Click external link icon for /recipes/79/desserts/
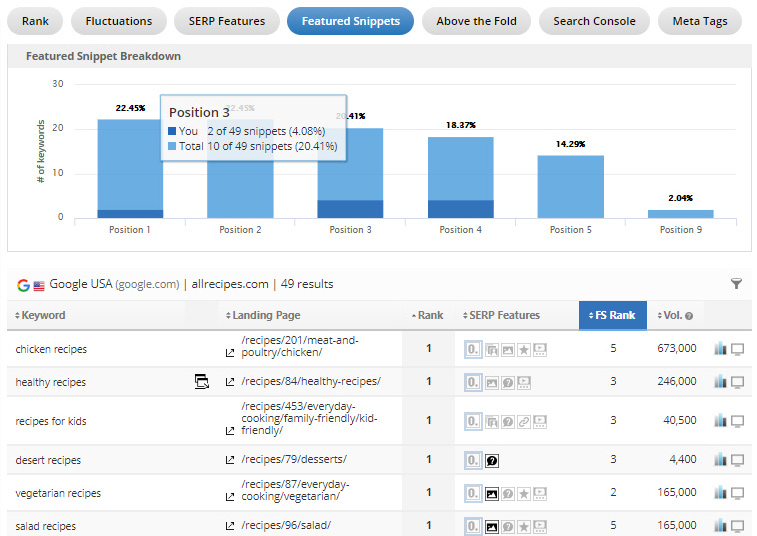The image size is (757, 536). [x=230, y=460]
